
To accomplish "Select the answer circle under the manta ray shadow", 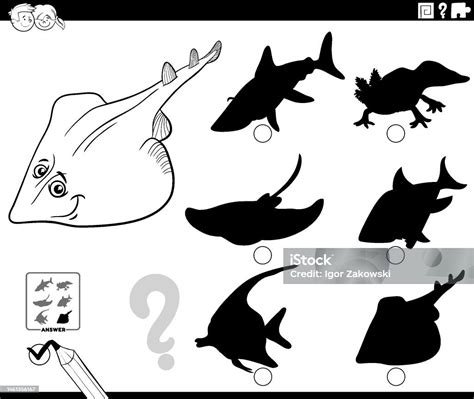I will click(263, 255).
